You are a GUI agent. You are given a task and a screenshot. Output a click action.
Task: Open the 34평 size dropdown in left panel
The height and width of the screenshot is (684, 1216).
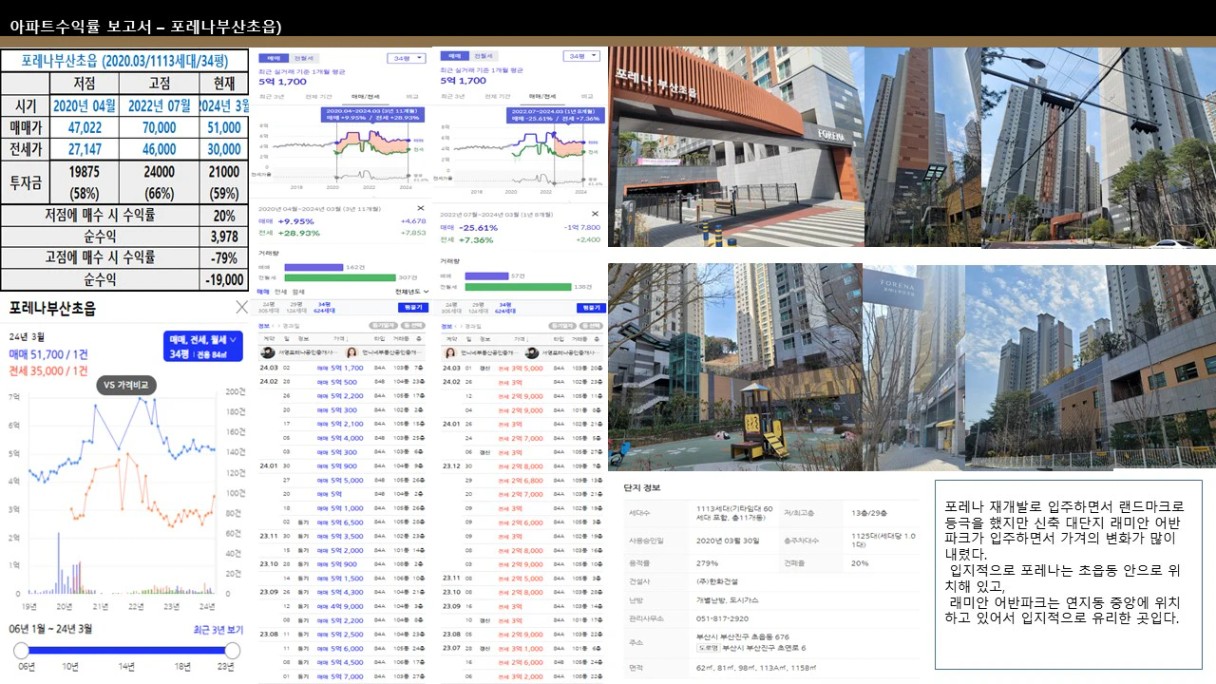(x=406, y=58)
